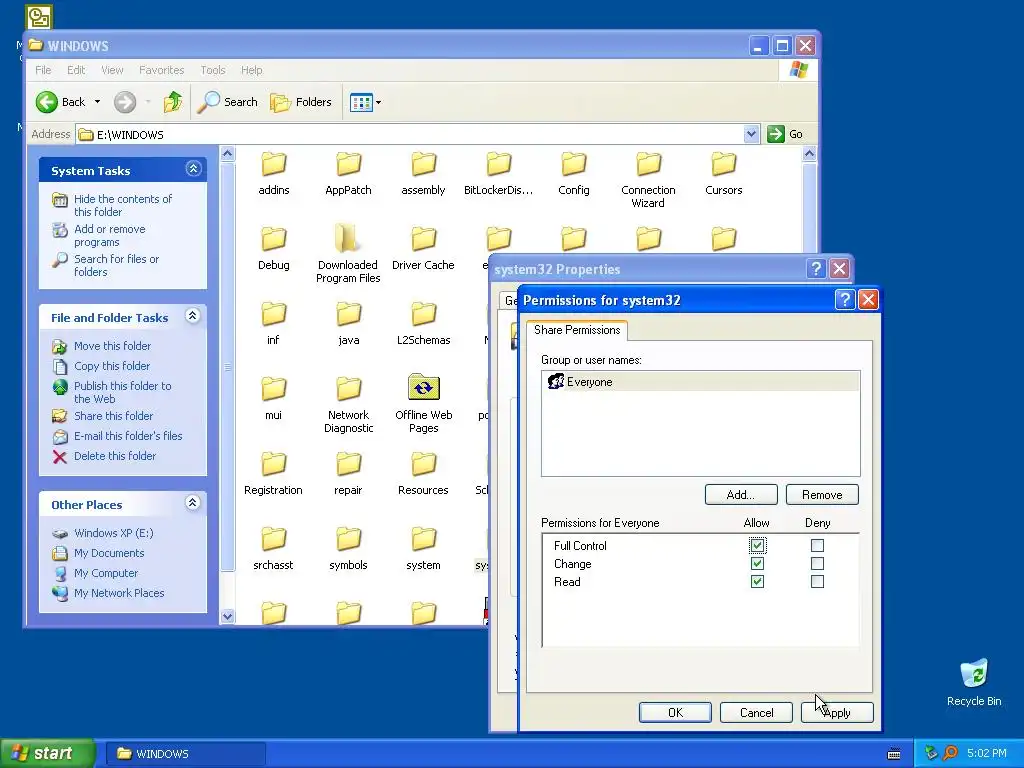The width and height of the screenshot is (1024, 768).
Task: Click WINDOWS taskbar button
Action: (185, 754)
